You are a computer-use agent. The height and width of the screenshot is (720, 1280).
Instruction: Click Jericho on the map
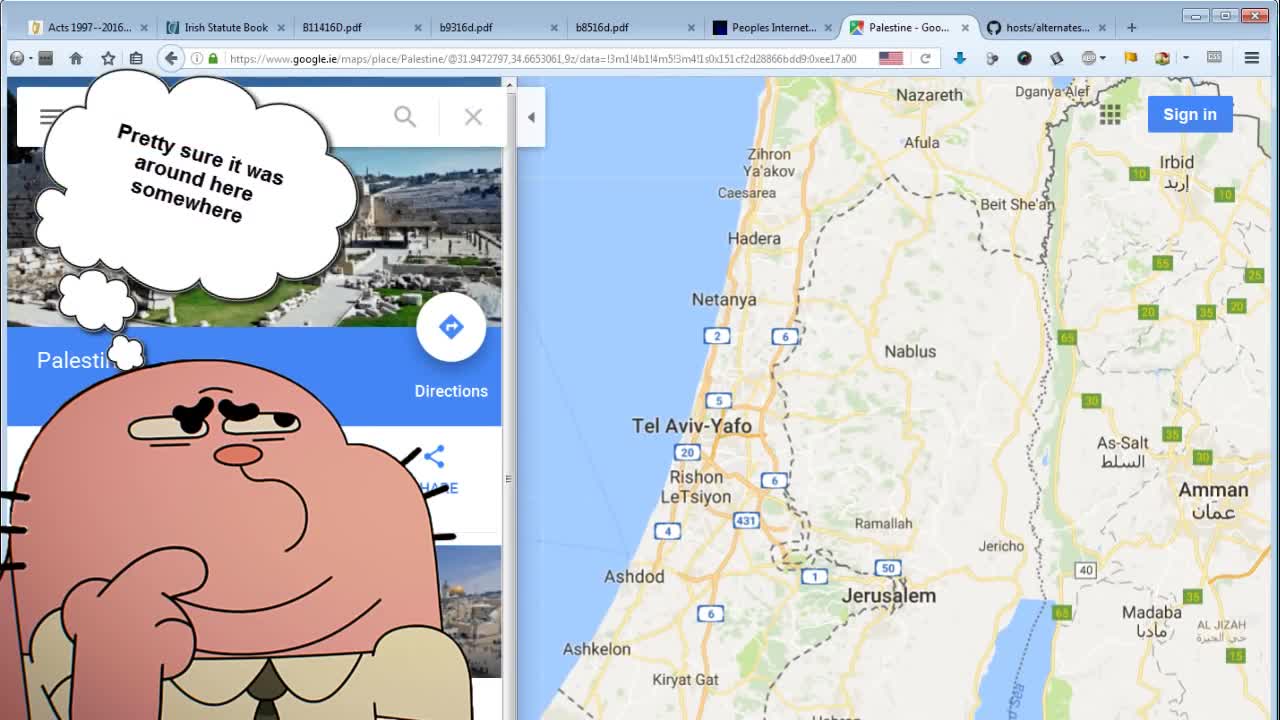coord(1001,546)
